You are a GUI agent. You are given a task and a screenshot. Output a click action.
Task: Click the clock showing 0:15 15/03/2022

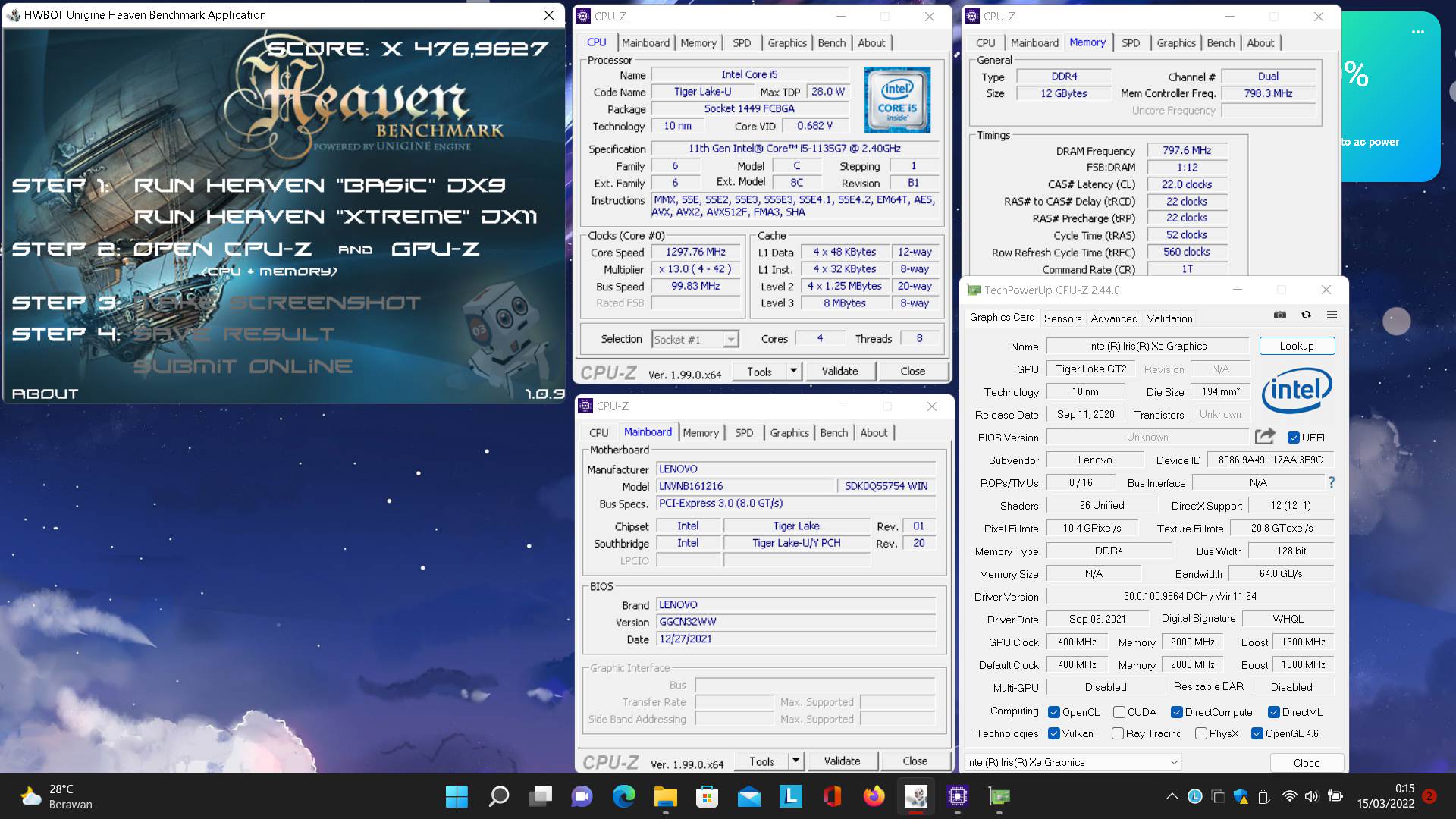pos(1386,796)
